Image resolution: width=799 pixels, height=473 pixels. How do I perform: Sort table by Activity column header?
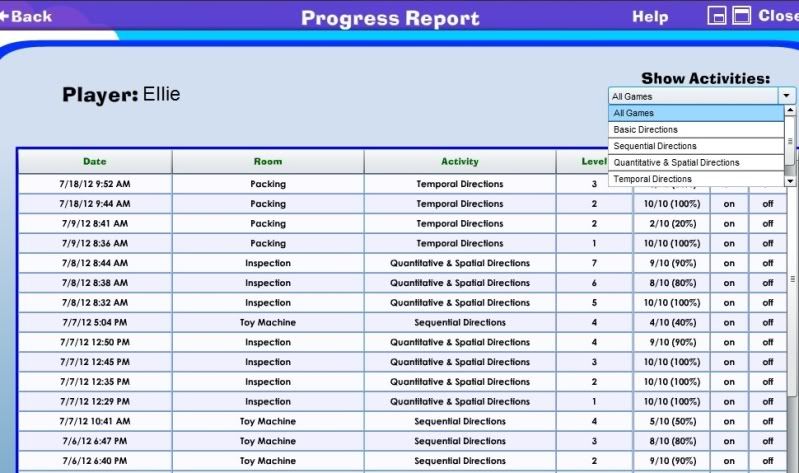[460, 162]
